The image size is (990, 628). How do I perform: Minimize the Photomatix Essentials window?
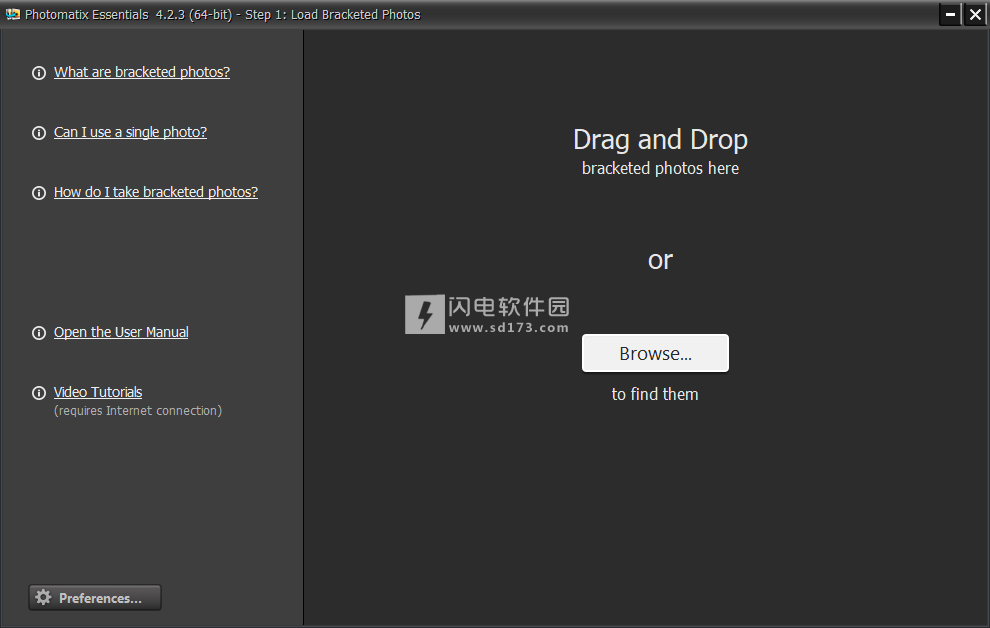950,15
